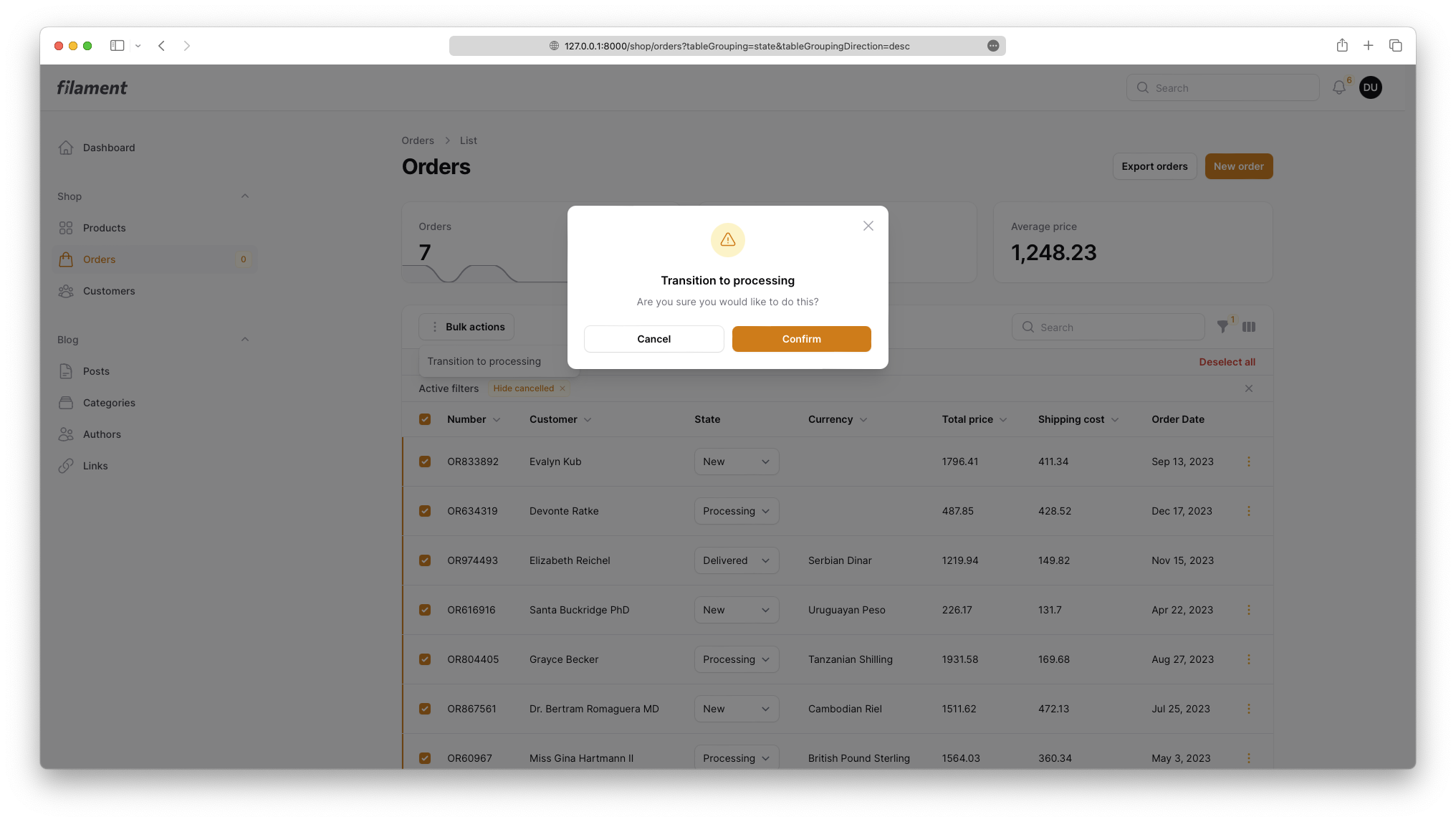Click the notifications bell icon
Image resolution: width=1456 pixels, height=822 pixels.
pyautogui.click(x=1339, y=87)
